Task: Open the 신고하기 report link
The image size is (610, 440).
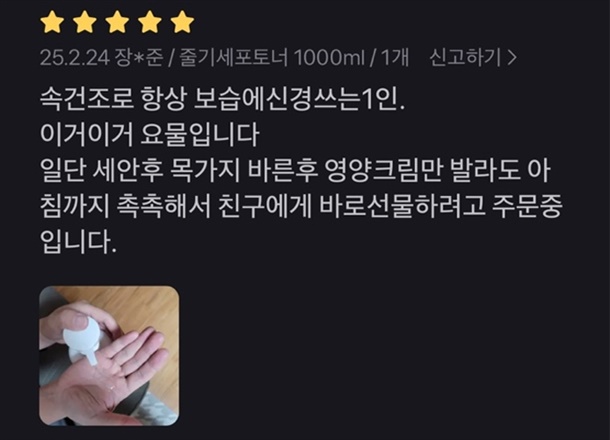Action: (473, 58)
